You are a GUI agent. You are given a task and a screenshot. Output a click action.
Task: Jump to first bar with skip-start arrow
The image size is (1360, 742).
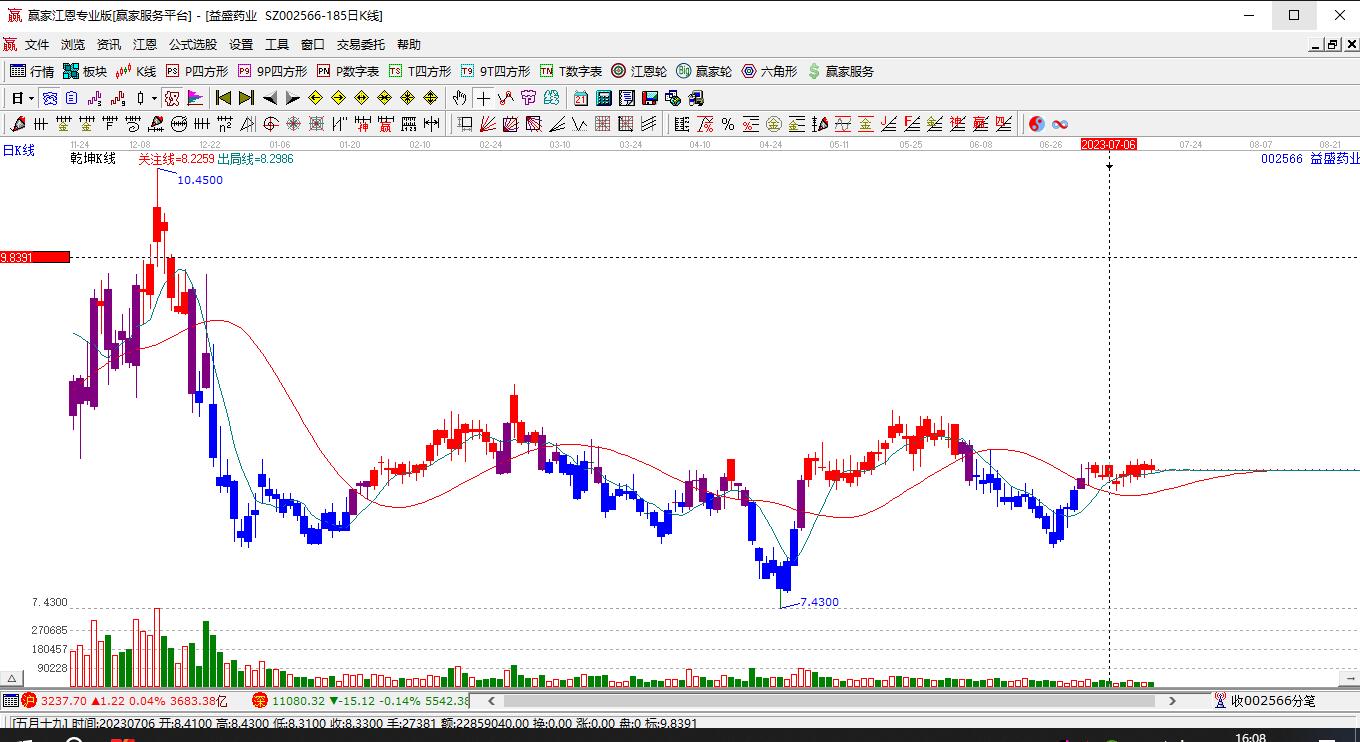tap(224, 98)
